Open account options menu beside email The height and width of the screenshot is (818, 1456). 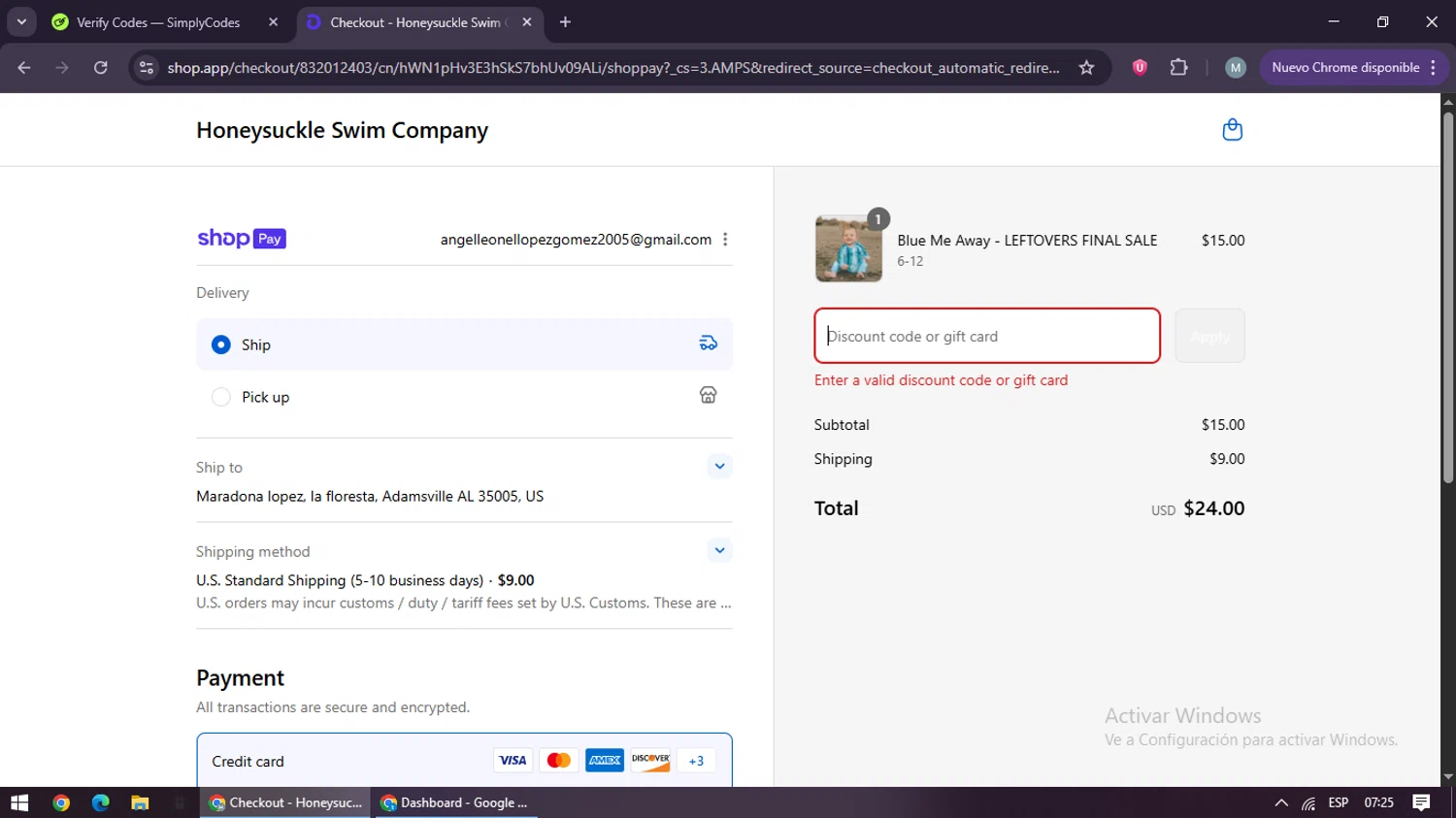point(725,240)
